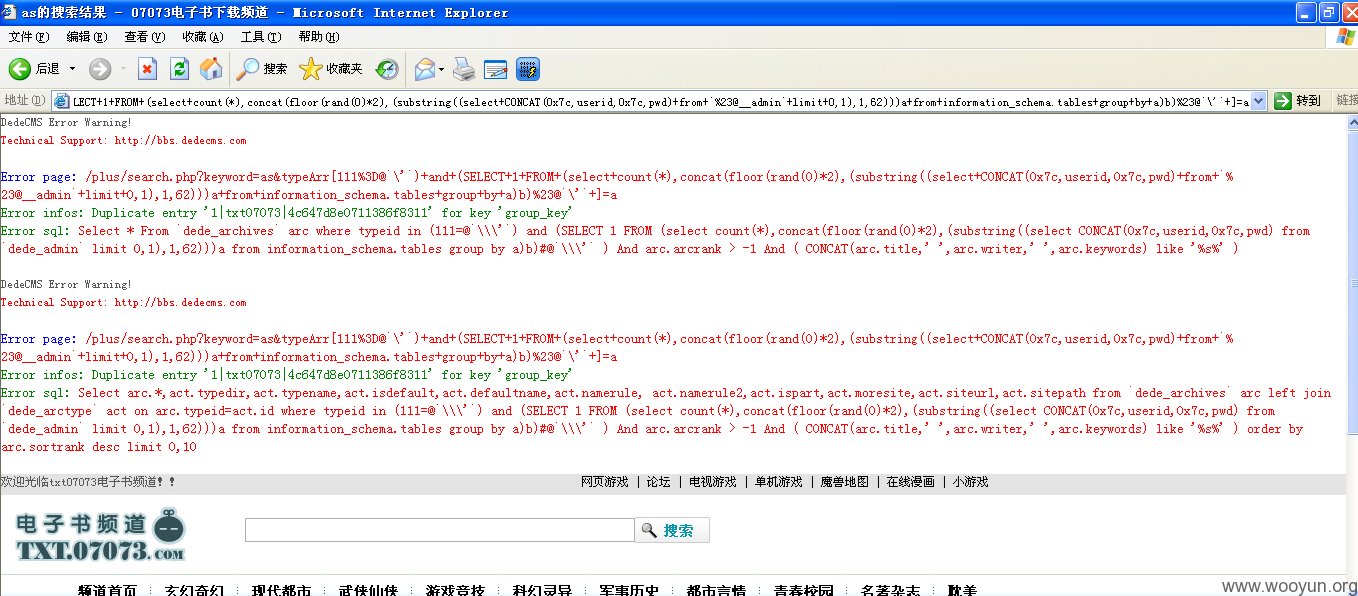Screen dimensions: 1358x596
Task: Open the 网页游戏 navigation link
Action: coord(605,482)
